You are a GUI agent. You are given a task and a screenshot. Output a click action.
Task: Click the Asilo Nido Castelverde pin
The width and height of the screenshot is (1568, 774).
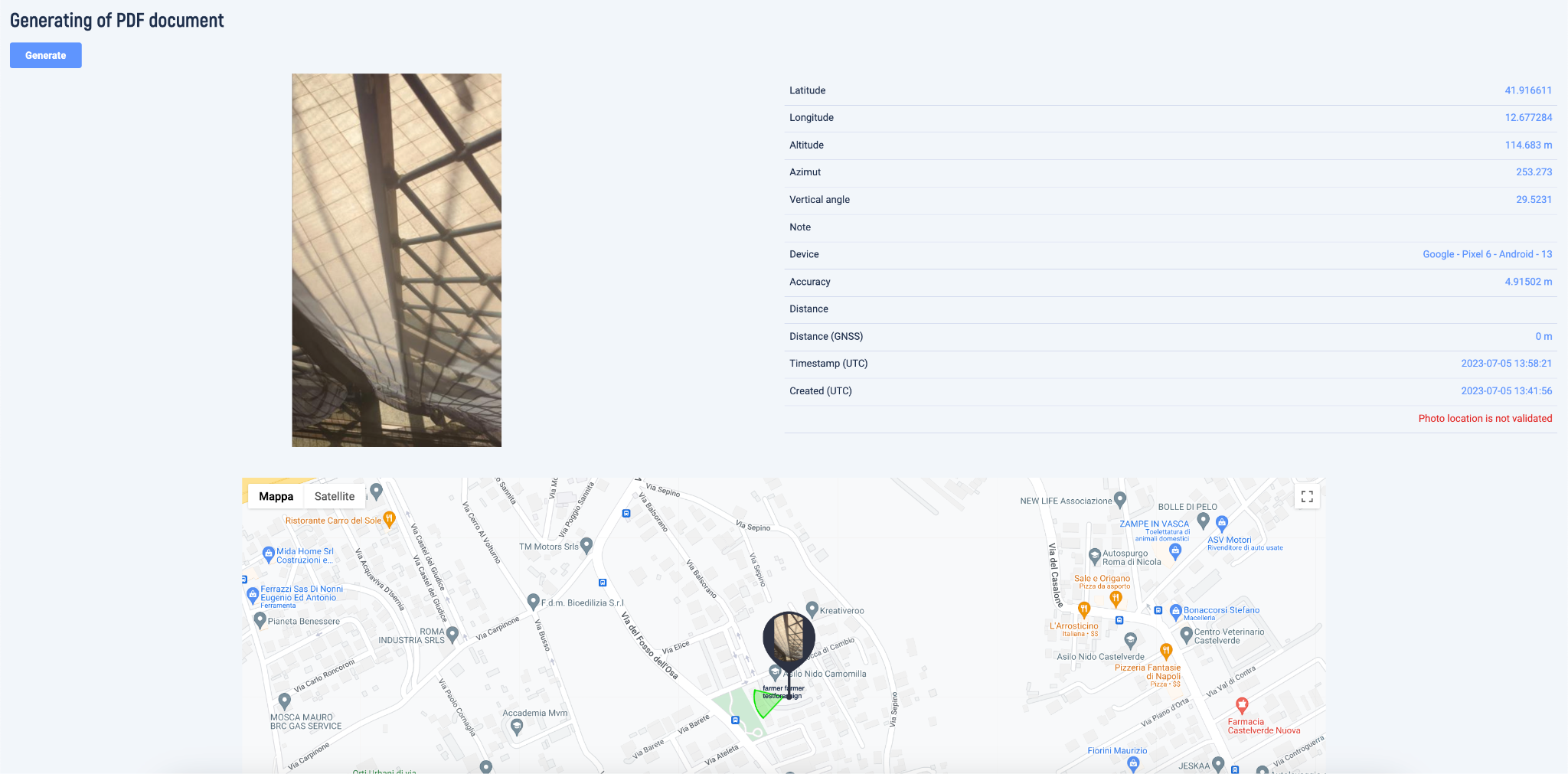coord(1130,640)
